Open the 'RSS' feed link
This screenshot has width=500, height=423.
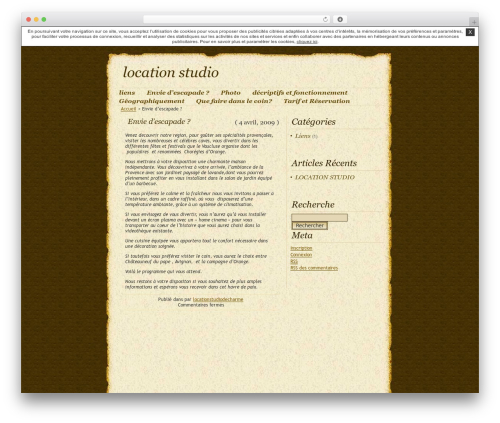[x=294, y=261]
